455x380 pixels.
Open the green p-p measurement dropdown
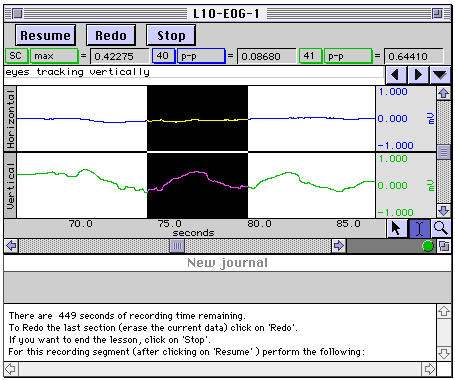pyautogui.click(x=348, y=56)
